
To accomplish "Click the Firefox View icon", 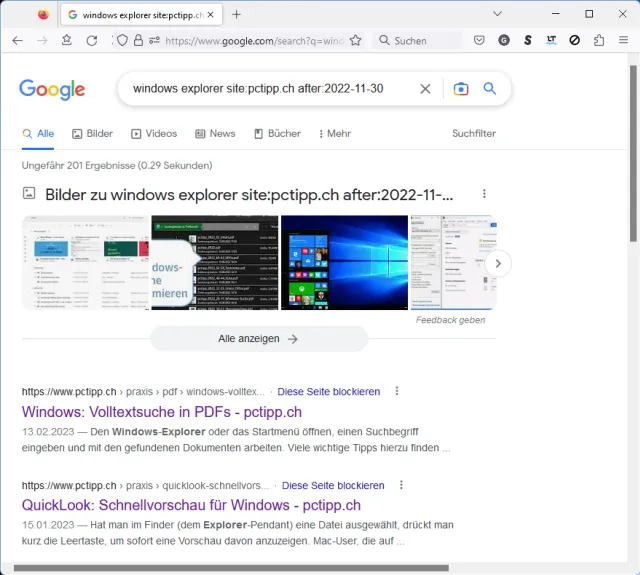I will pos(43,15).
